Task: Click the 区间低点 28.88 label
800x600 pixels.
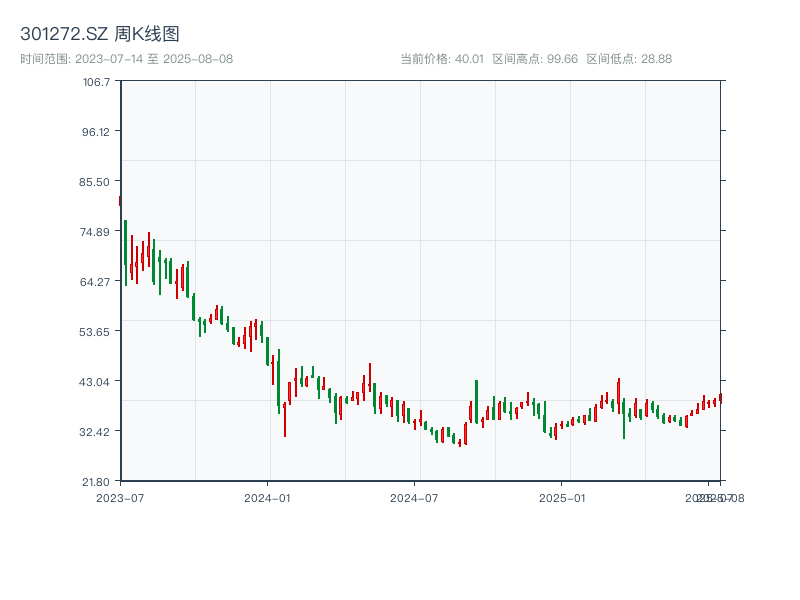Action: click(628, 59)
